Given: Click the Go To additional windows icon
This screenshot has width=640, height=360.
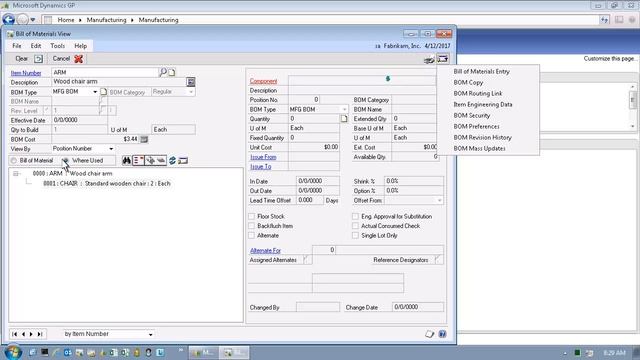Looking at the screenshot, I should pyautogui.click(x=442, y=59).
